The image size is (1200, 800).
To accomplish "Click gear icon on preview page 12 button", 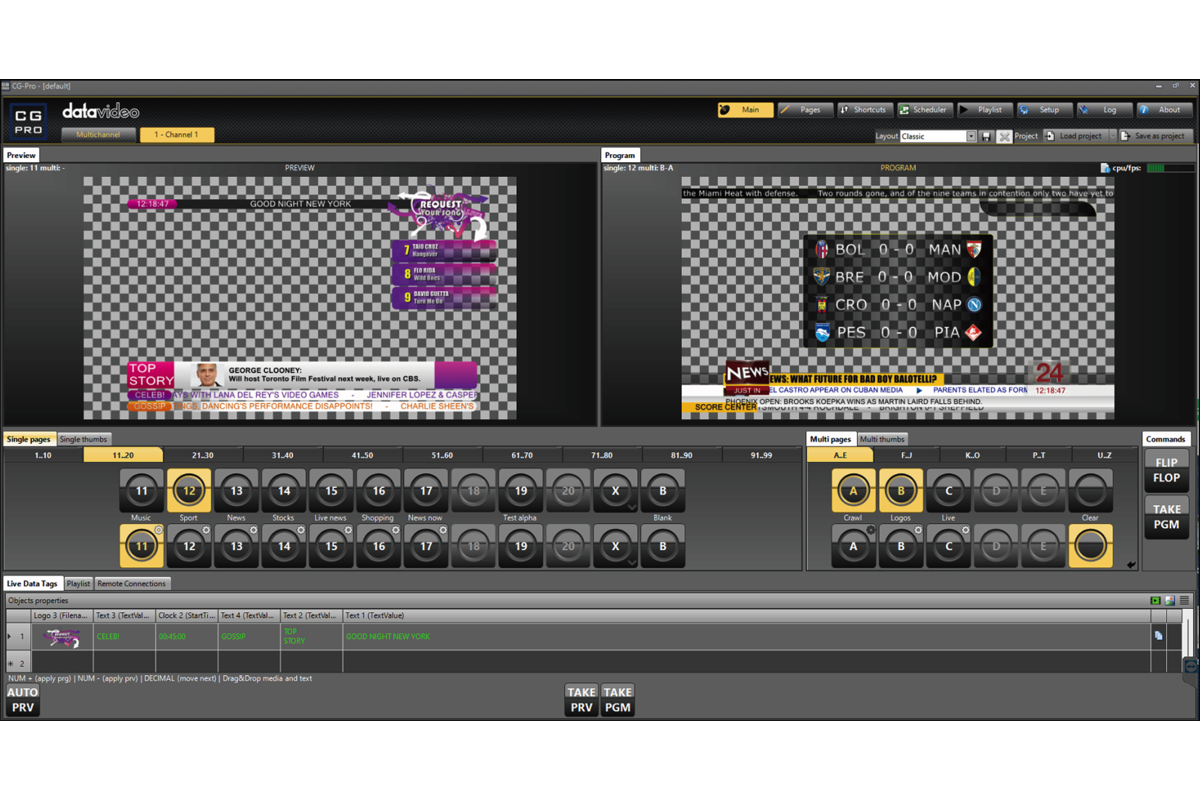I will [x=205, y=530].
